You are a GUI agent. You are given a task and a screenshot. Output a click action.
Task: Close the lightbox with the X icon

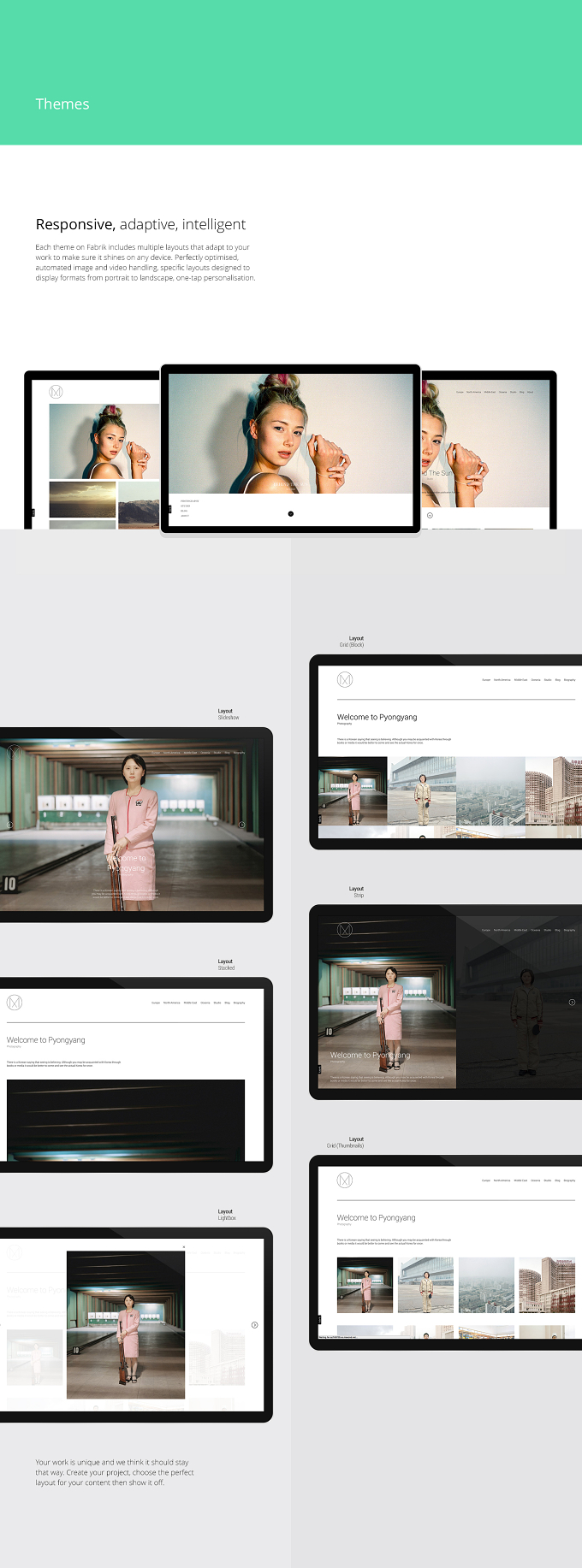pyautogui.click(x=184, y=1247)
